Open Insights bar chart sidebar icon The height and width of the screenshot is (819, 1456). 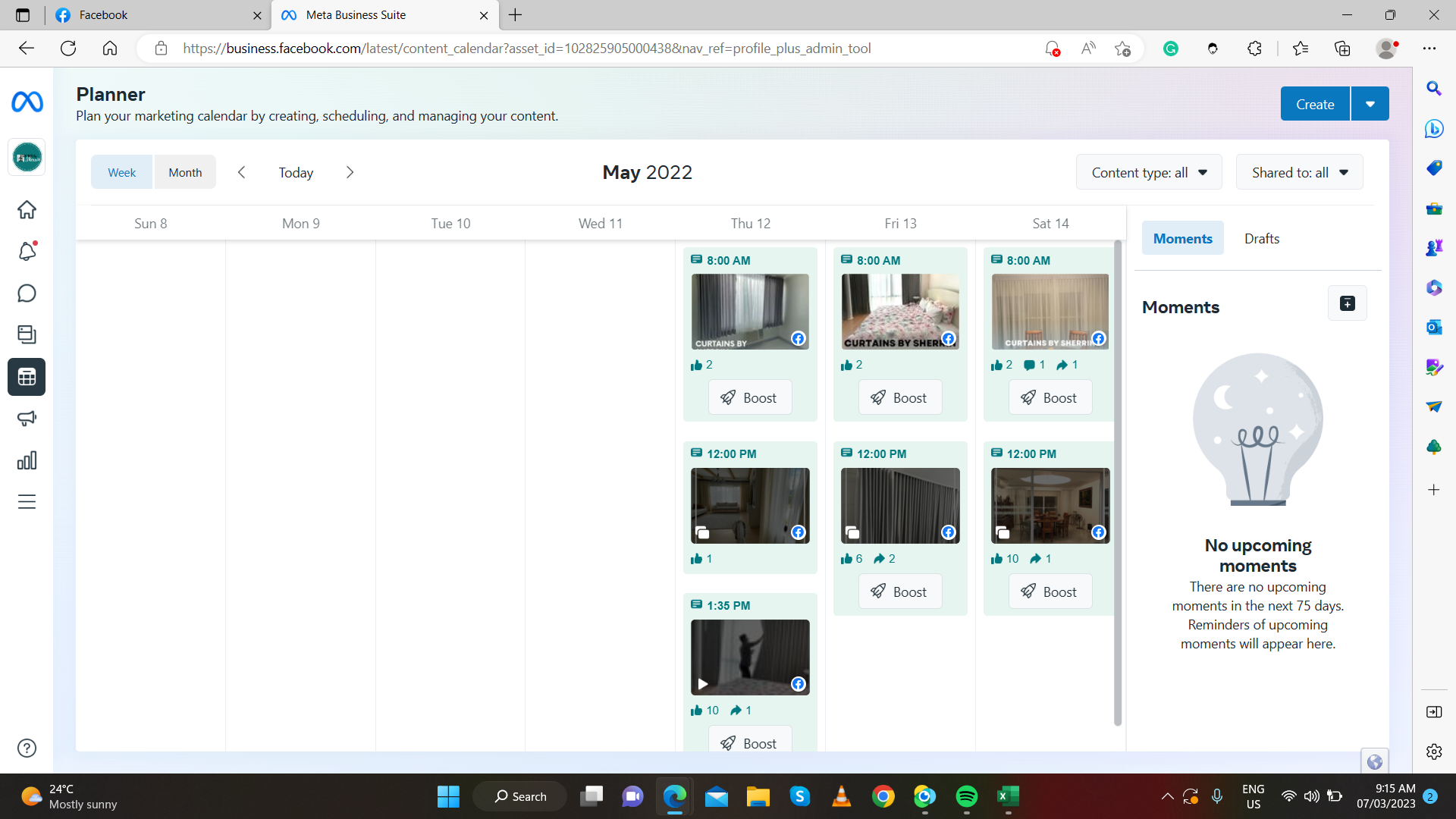pyautogui.click(x=27, y=460)
